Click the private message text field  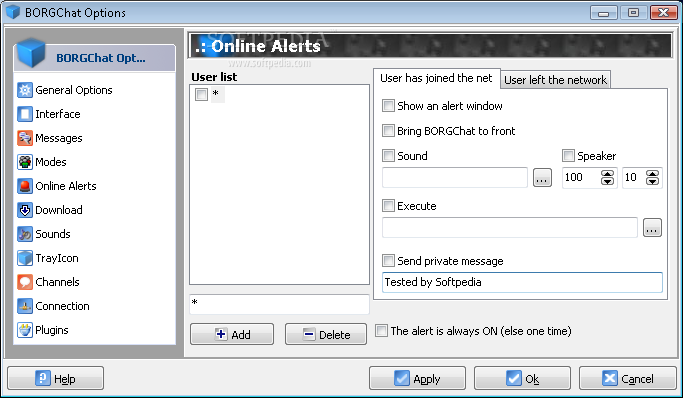pyautogui.click(x=522, y=282)
